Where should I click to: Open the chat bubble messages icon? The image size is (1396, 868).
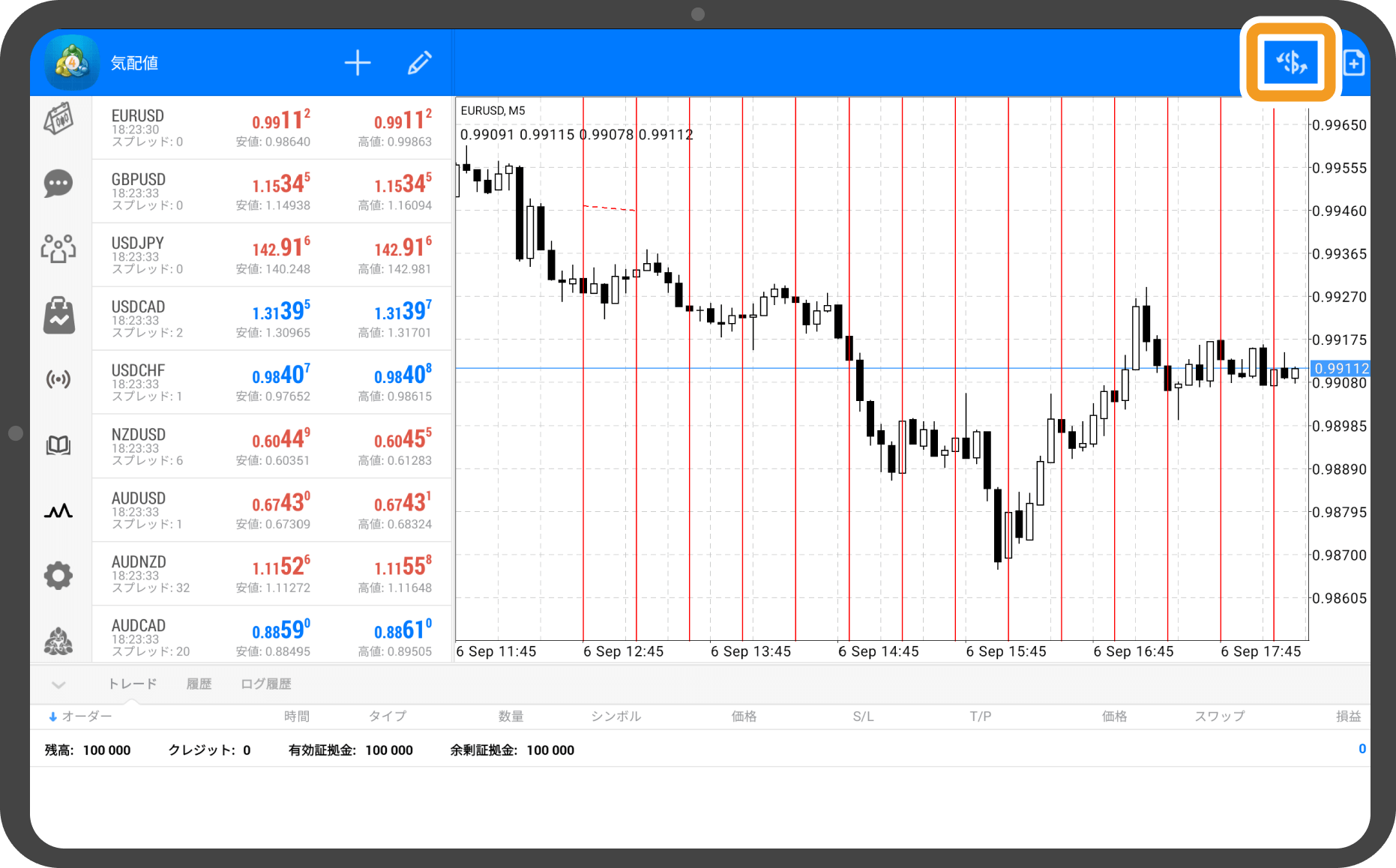click(x=58, y=184)
